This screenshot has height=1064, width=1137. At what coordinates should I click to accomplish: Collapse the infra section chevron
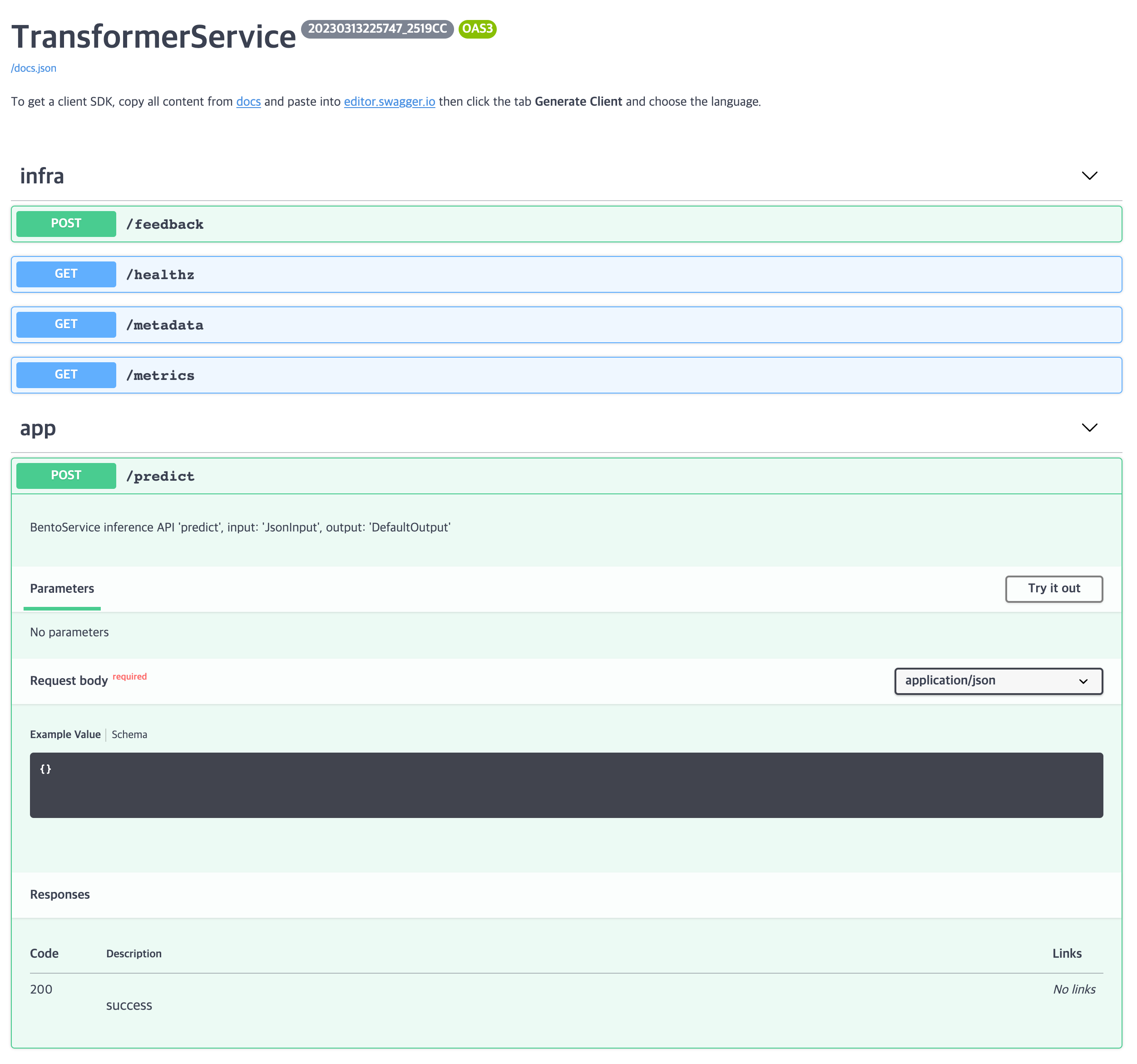click(1089, 176)
